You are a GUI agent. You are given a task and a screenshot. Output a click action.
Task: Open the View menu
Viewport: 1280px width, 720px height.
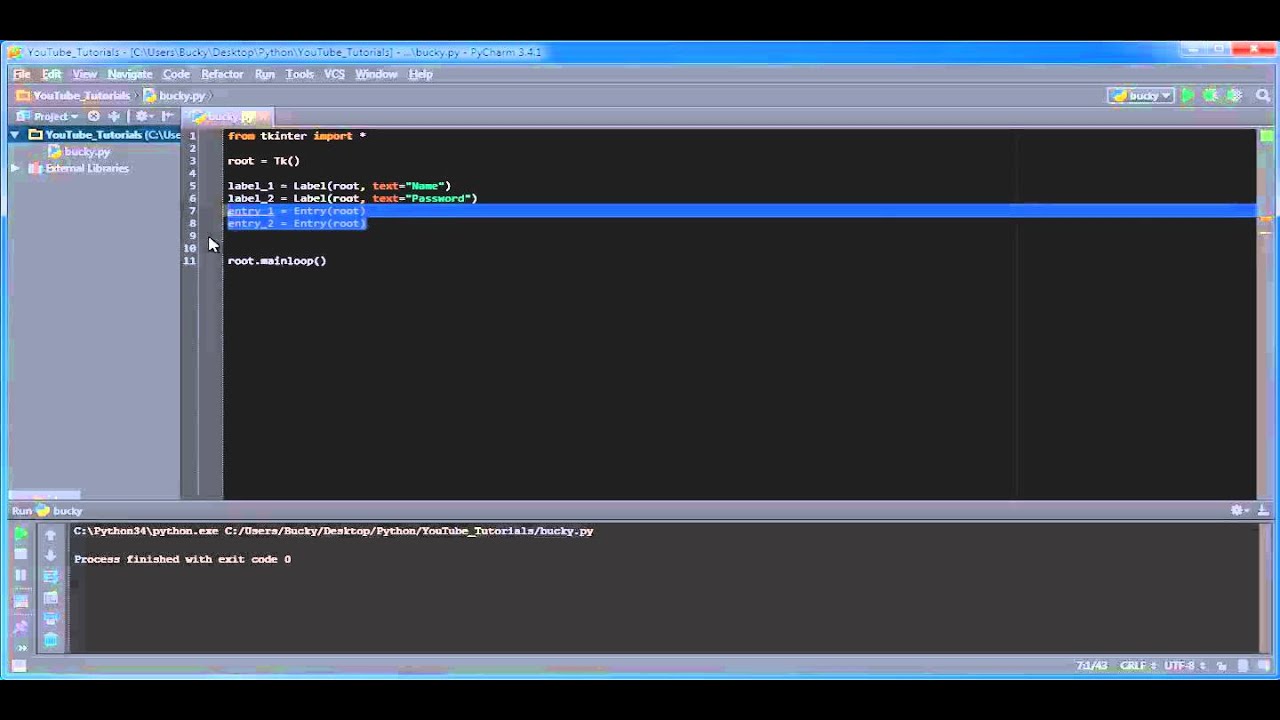tap(84, 74)
